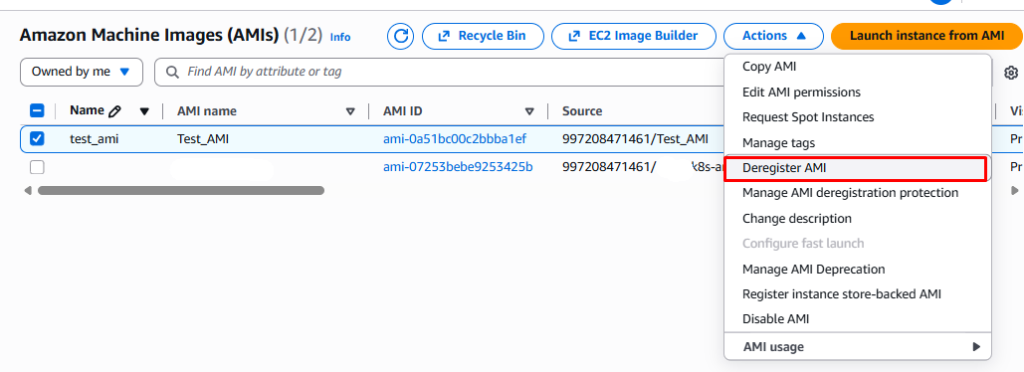This screenshot has height=372, width=1024.
Task: Click the pencil edit icon beside Name
Action: click(115, 112)
